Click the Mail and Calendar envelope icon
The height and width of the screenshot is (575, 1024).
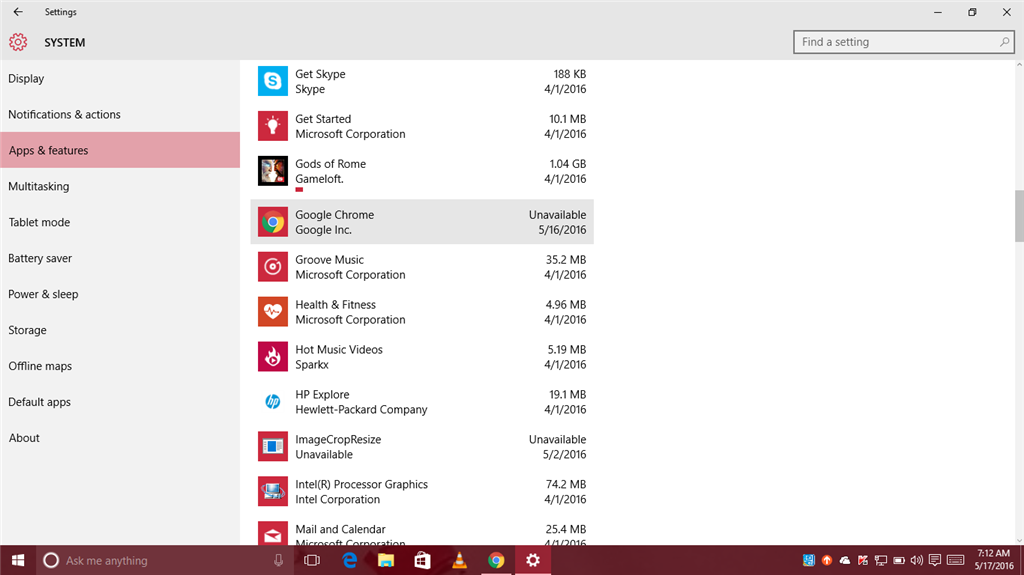(x=272, y=533)
